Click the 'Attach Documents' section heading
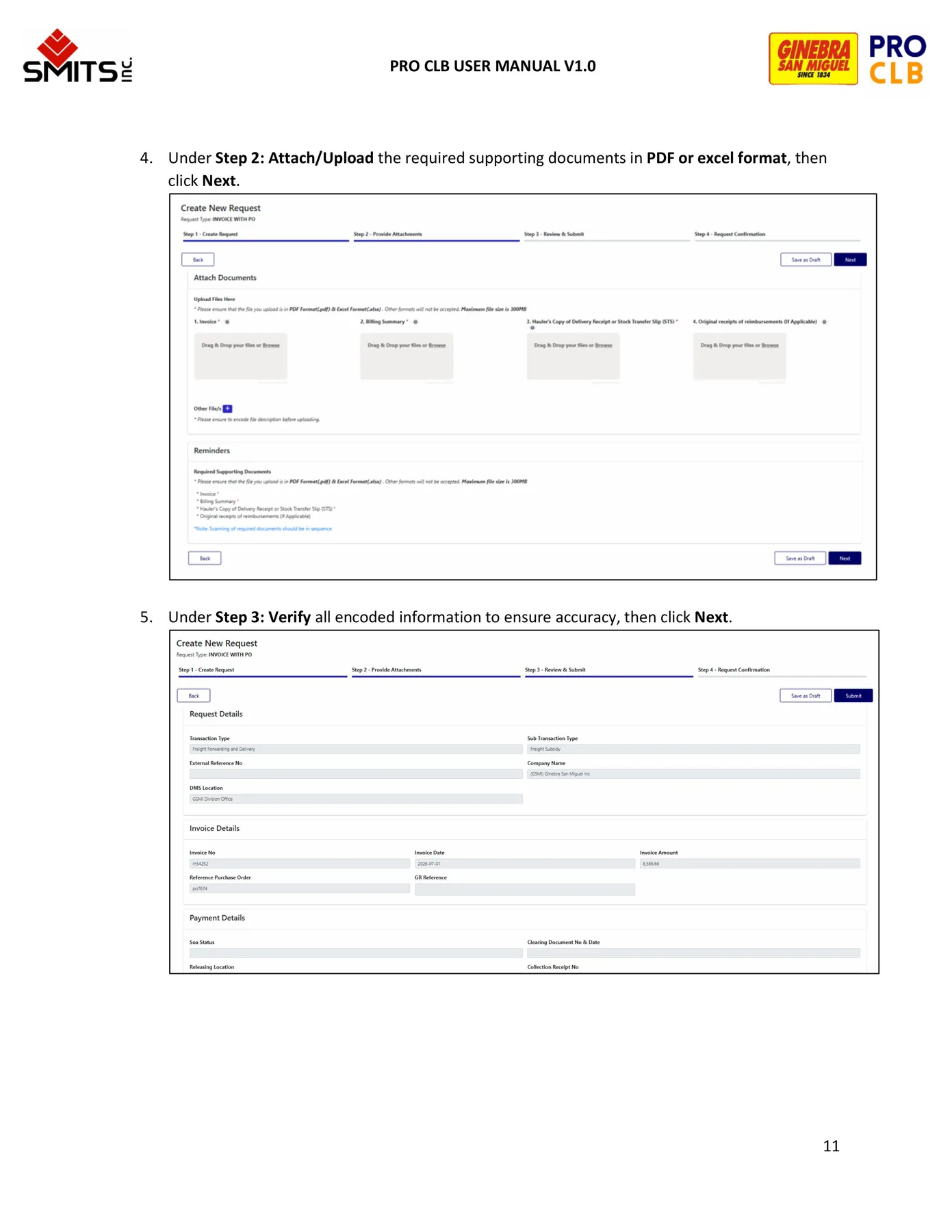952x1232 pixels. (x=224, y=278)
